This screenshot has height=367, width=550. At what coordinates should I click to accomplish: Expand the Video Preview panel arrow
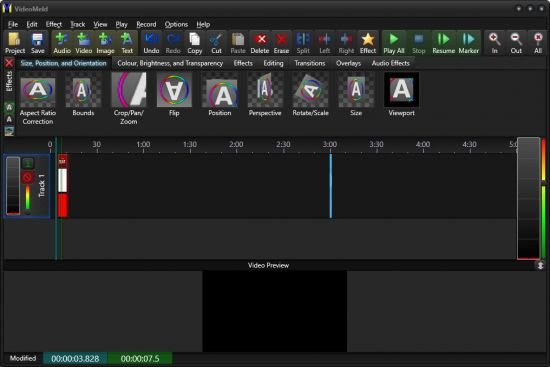(541, 266)
